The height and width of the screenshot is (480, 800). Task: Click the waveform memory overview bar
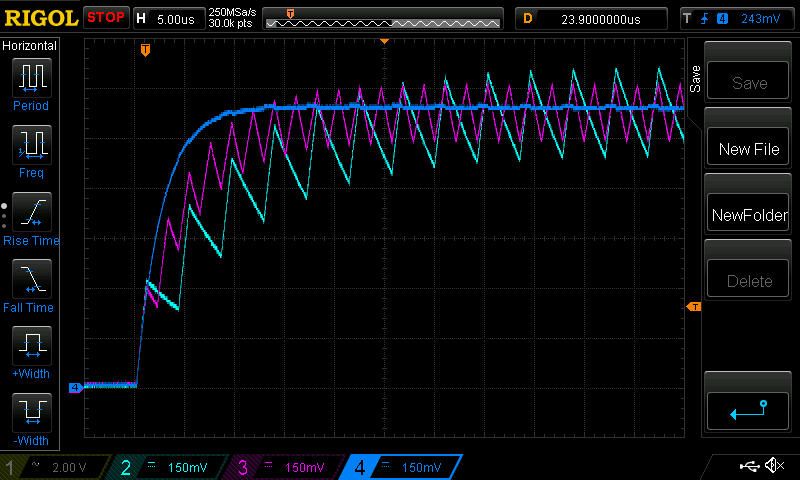pyautogui.click(x=383, y=19)
